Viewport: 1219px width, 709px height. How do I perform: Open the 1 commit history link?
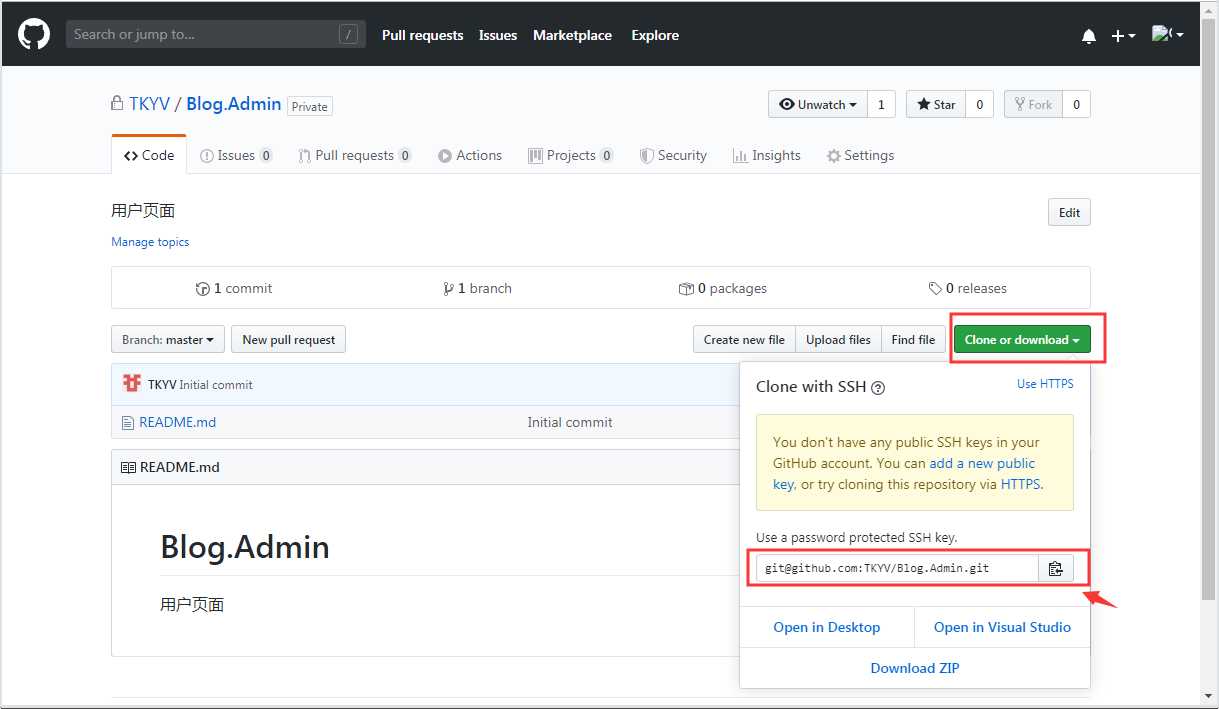click(234, 288)
